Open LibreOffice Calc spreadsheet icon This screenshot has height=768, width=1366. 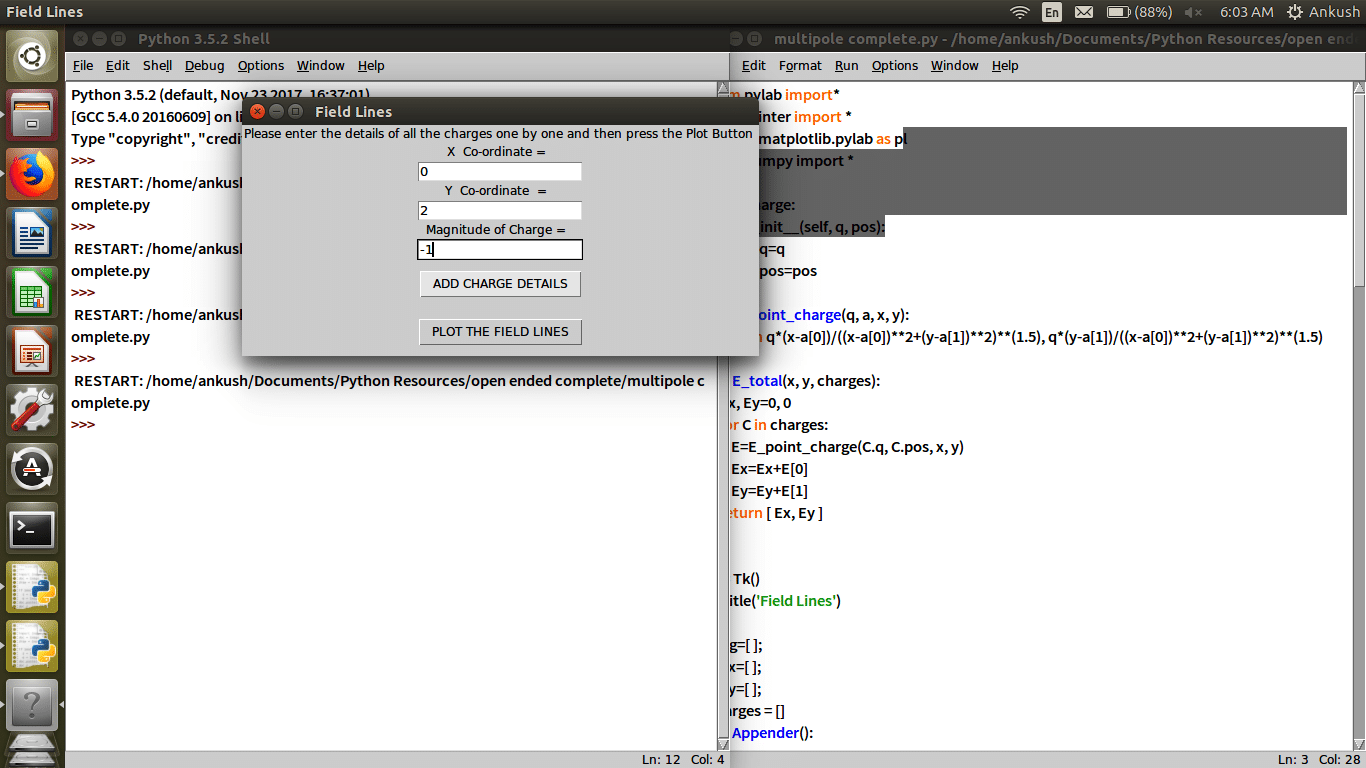[32, 295]
